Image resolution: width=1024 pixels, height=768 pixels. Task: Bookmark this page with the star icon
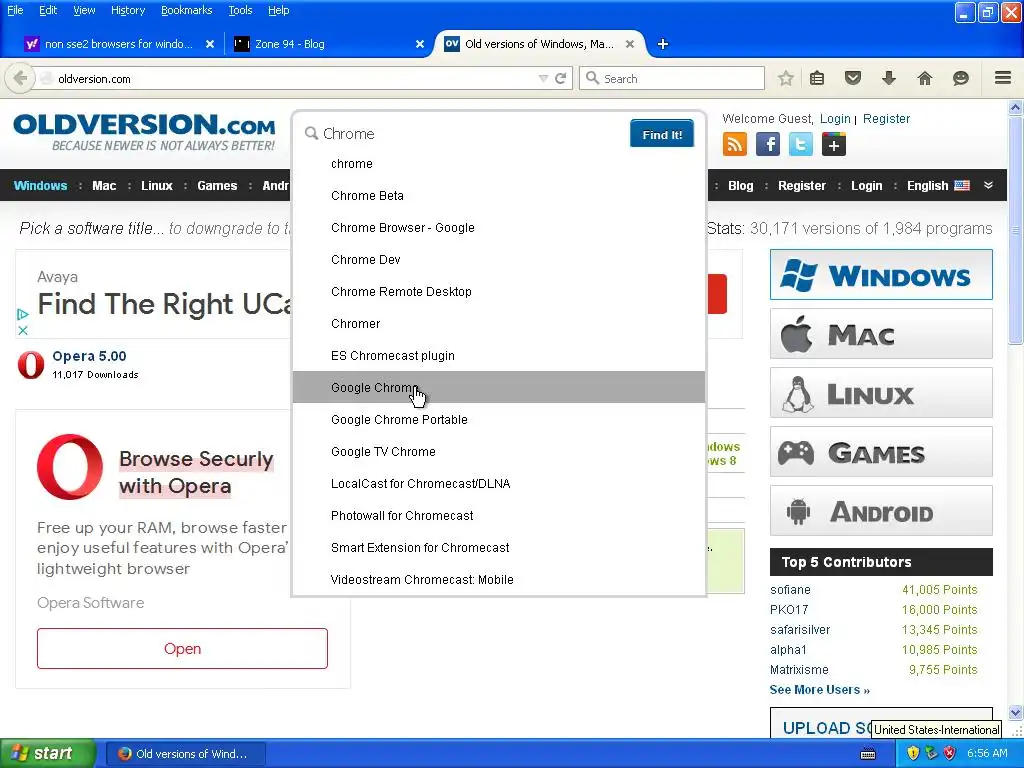[786, 78]
